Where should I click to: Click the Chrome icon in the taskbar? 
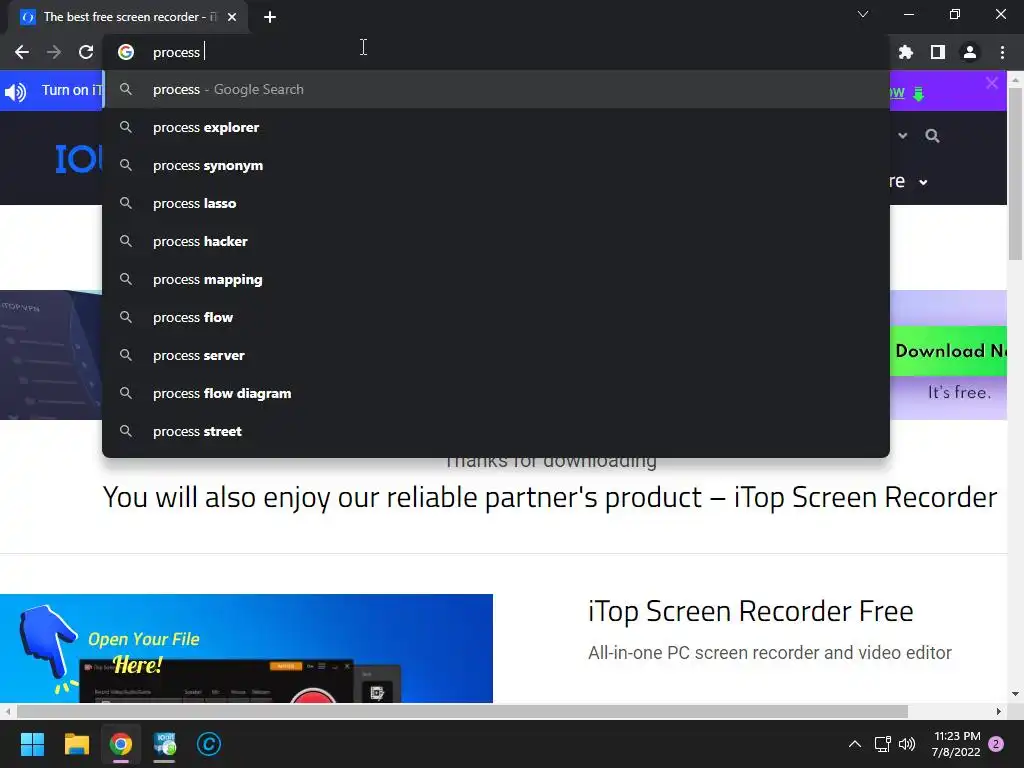point(121,744)
